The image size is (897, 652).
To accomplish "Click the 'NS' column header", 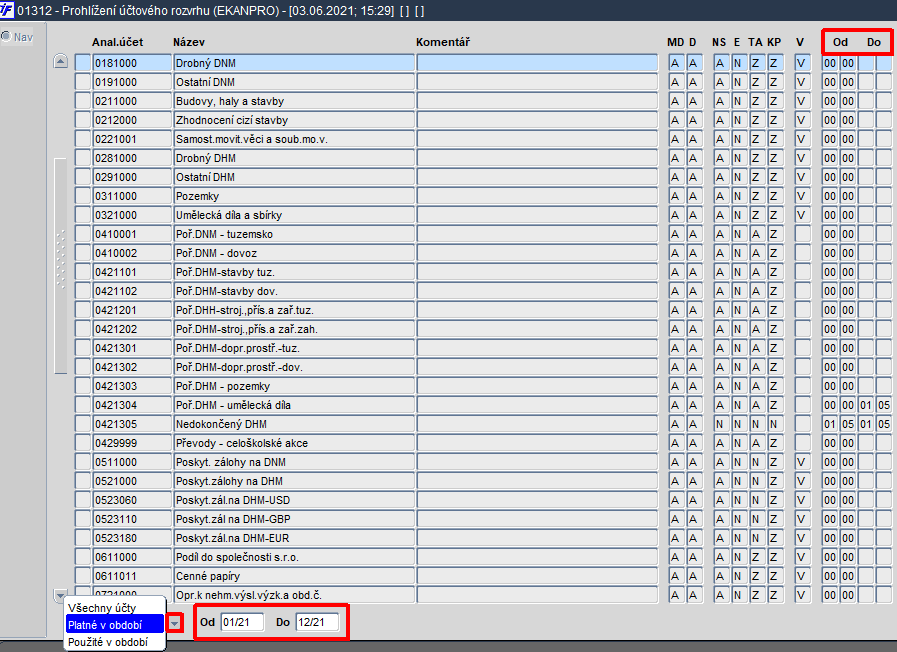I will [x=719, y=42].
